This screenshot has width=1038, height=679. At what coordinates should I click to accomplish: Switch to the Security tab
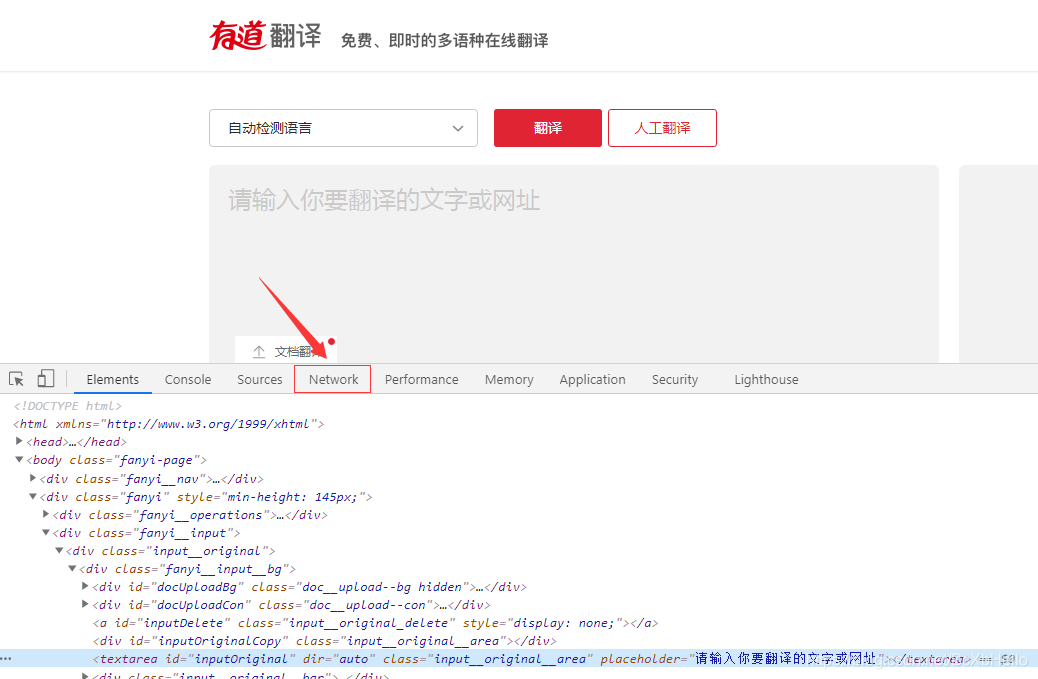click(x=675, y=379)
